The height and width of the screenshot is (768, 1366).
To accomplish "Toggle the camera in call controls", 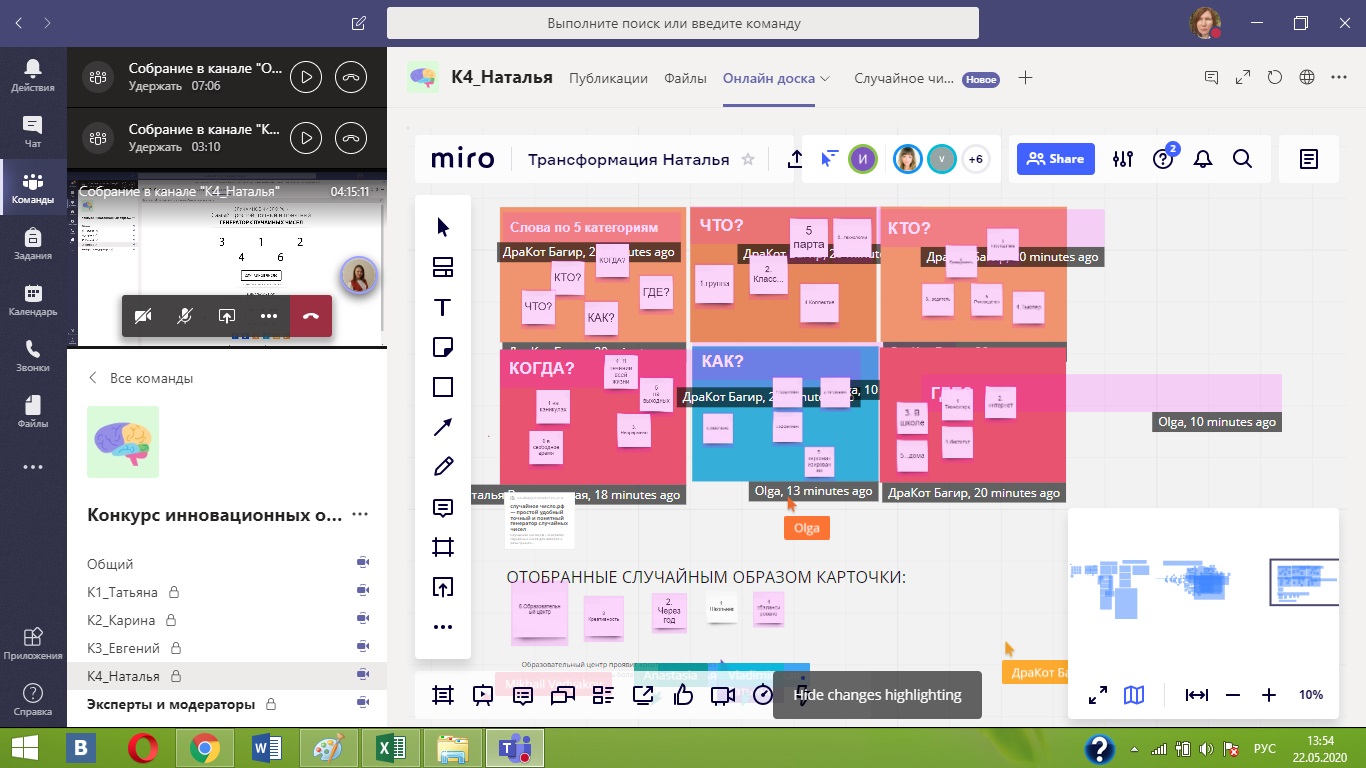I will [143, 316].
